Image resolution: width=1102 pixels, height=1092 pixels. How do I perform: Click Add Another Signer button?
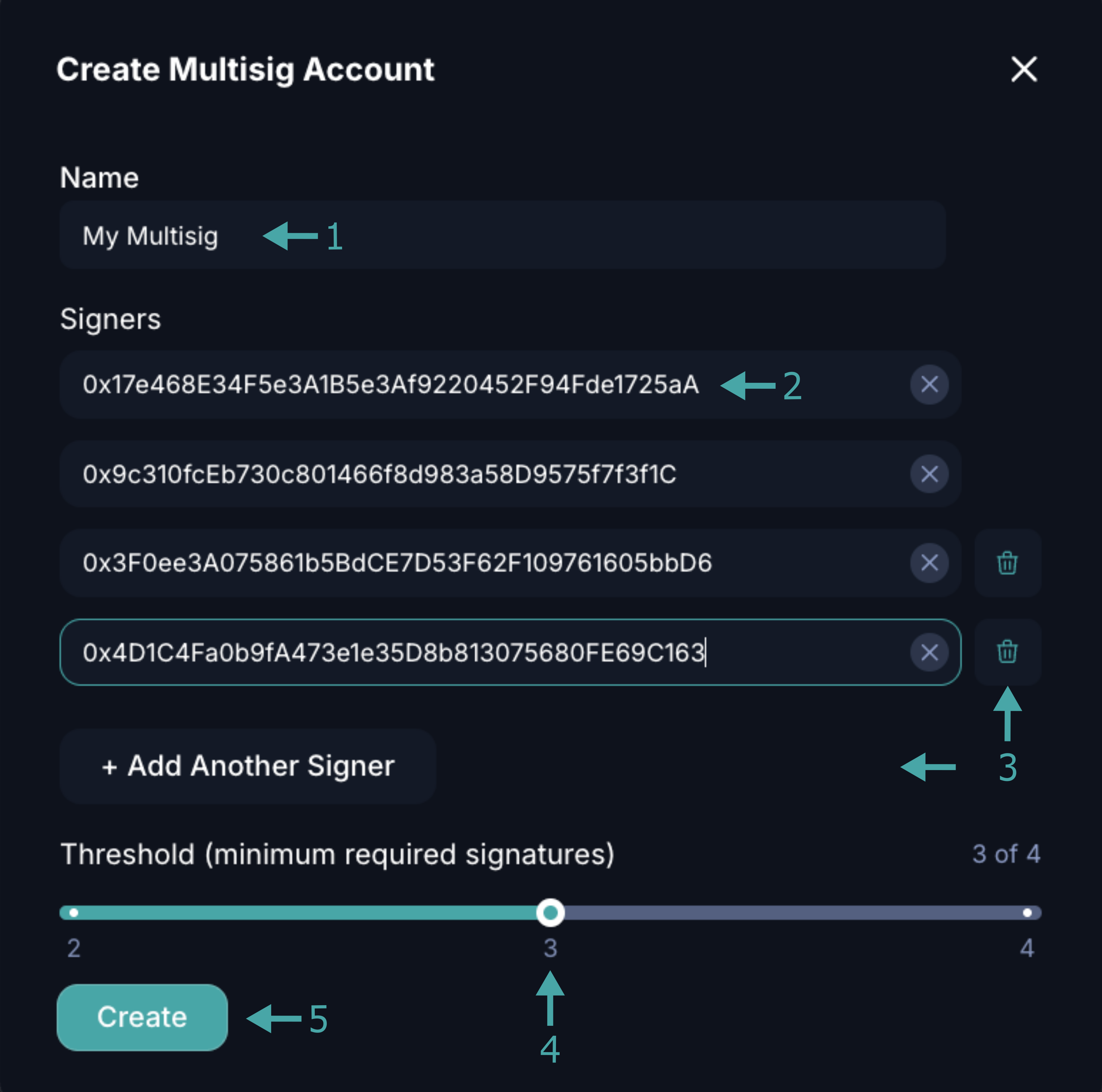(248, 766)
